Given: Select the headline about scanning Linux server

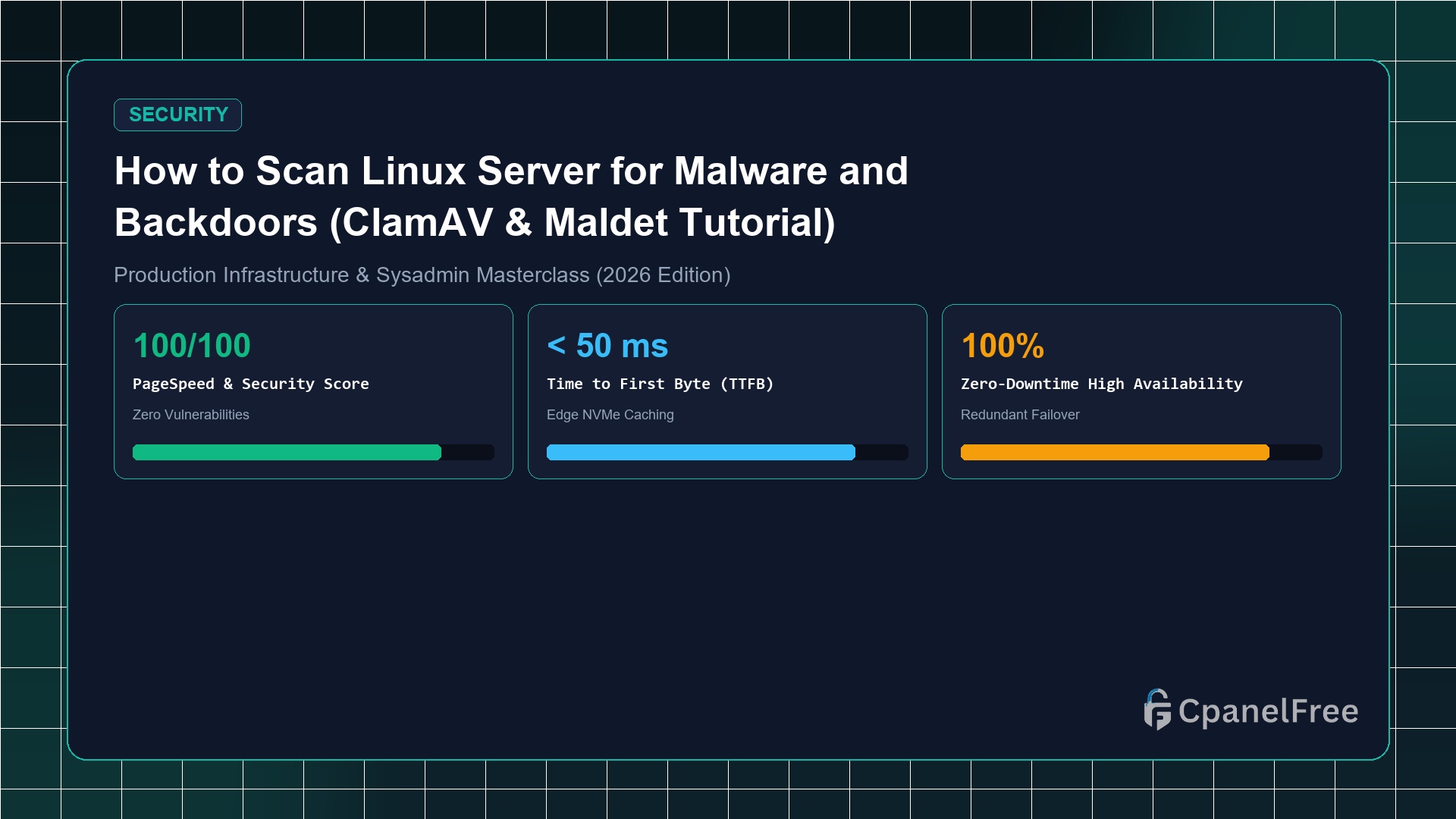Looking at the screenshot, I should point(511,196).
